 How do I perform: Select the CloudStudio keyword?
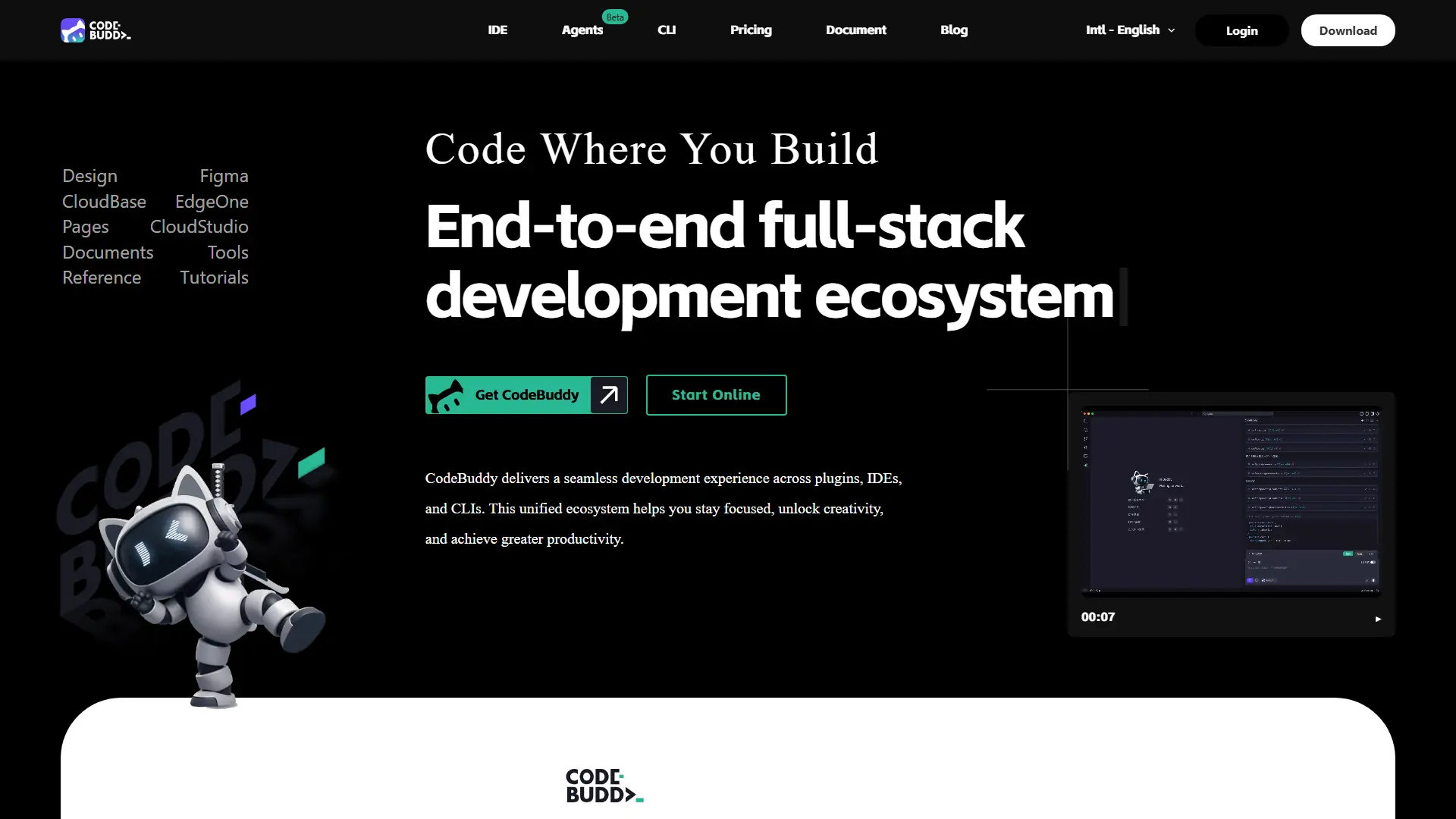point(199,227)
